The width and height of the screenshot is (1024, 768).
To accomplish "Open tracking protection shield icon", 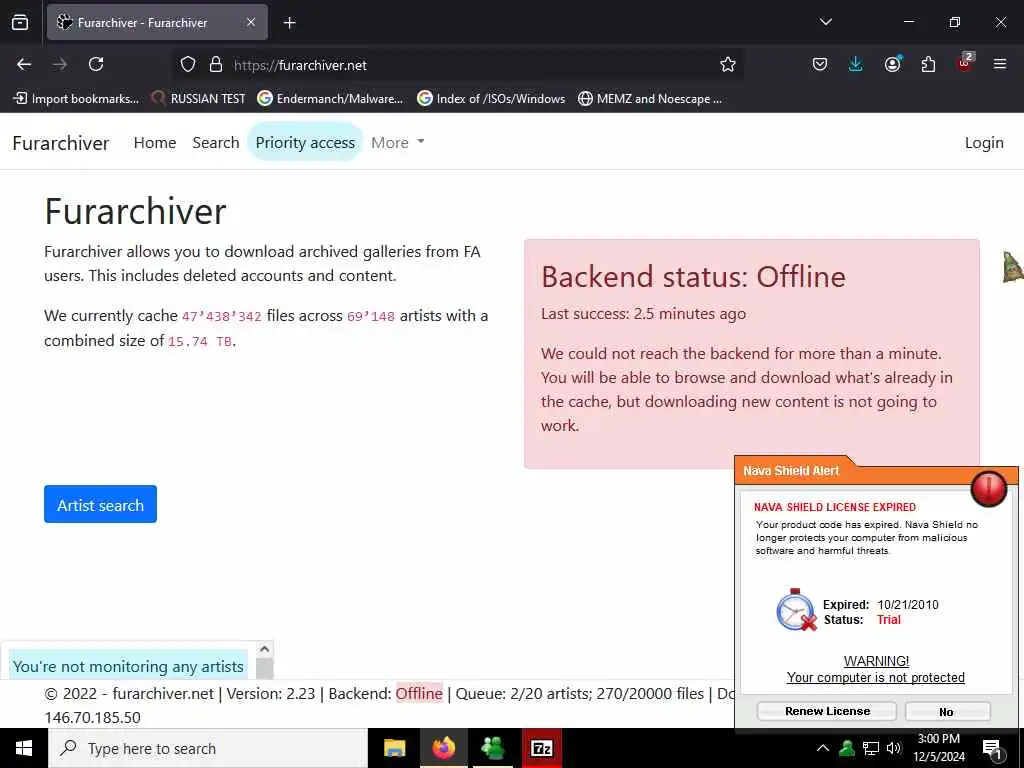I will [x=188, y=64].
